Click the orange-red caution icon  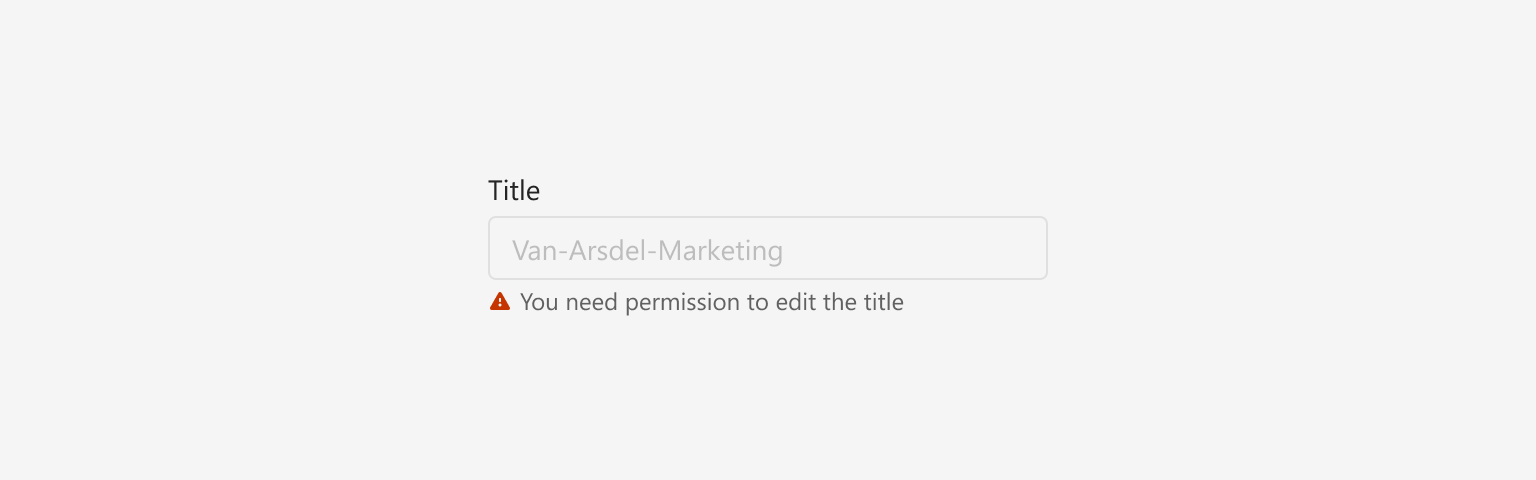tap(500, 302)
